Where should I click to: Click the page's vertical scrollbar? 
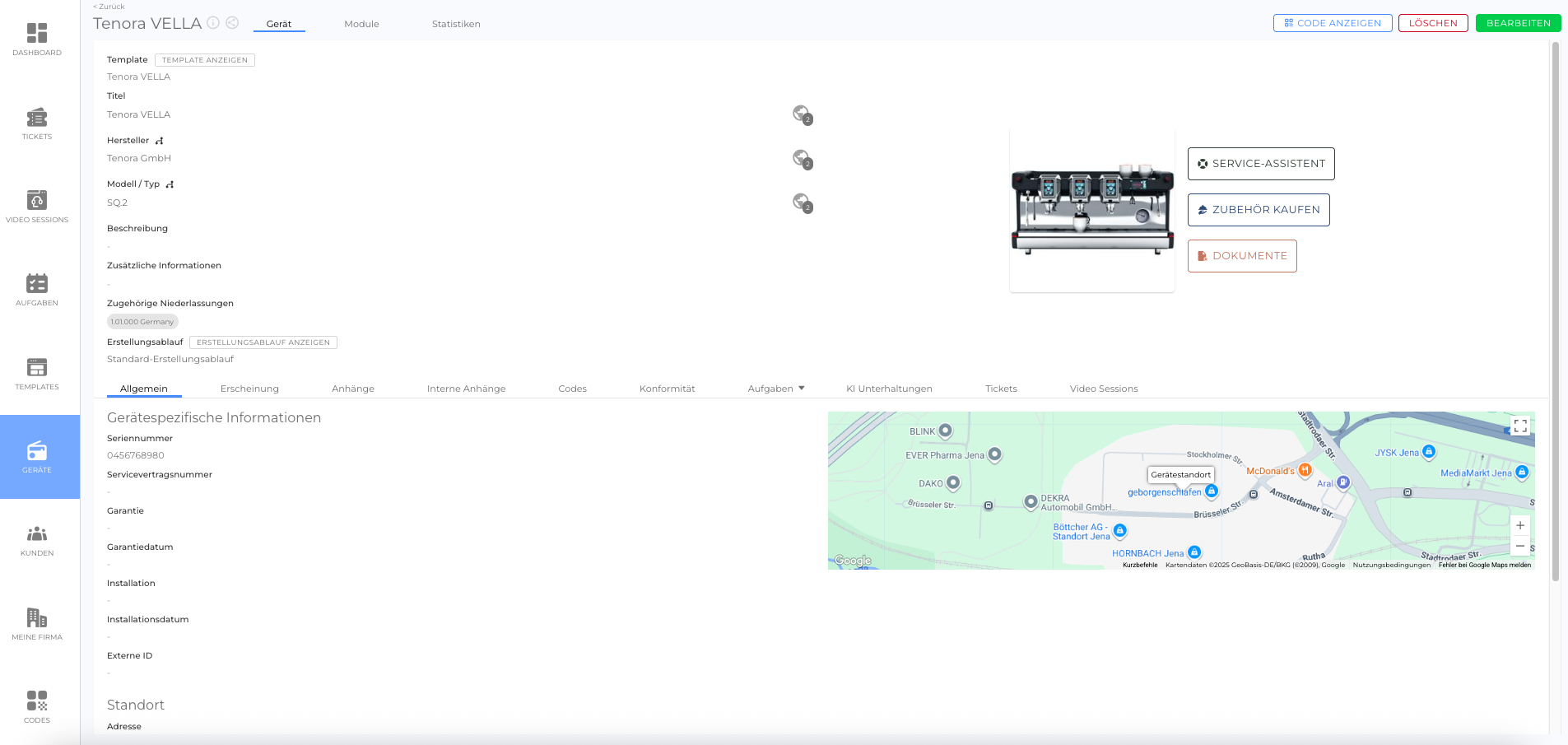click(x=1555, y=313)
